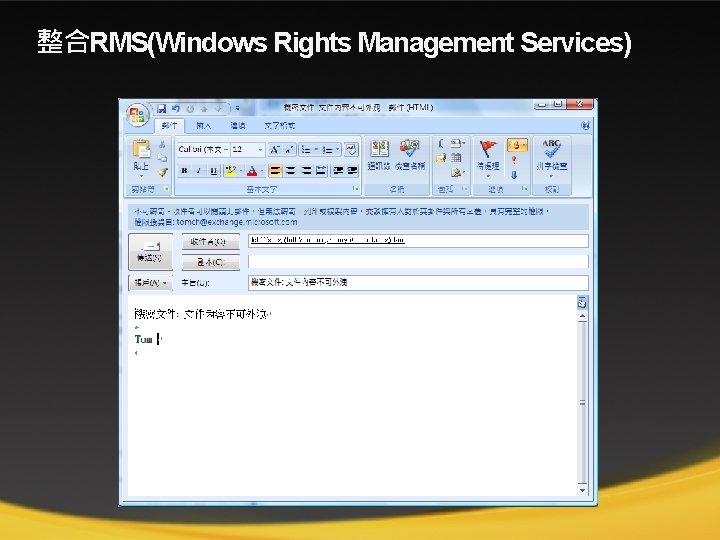Open the font color dropdown arrow
The image size is (720, 540).
(x=262, y=171)
